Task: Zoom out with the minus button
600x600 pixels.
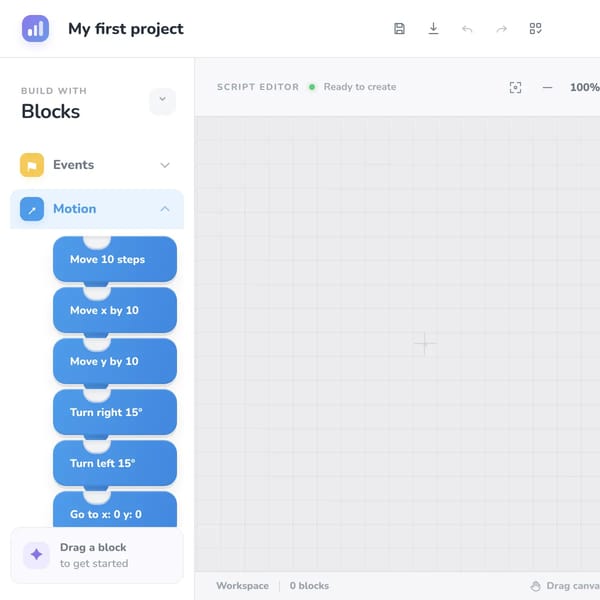Action: [x=547, y=87]
